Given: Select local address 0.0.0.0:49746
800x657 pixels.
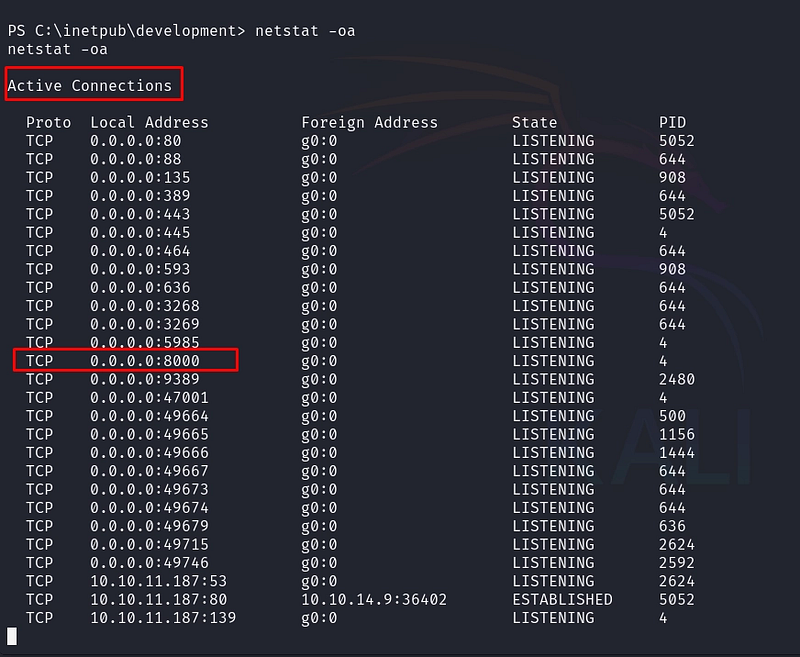Looking at the screenshot, I should pos(149,563).
